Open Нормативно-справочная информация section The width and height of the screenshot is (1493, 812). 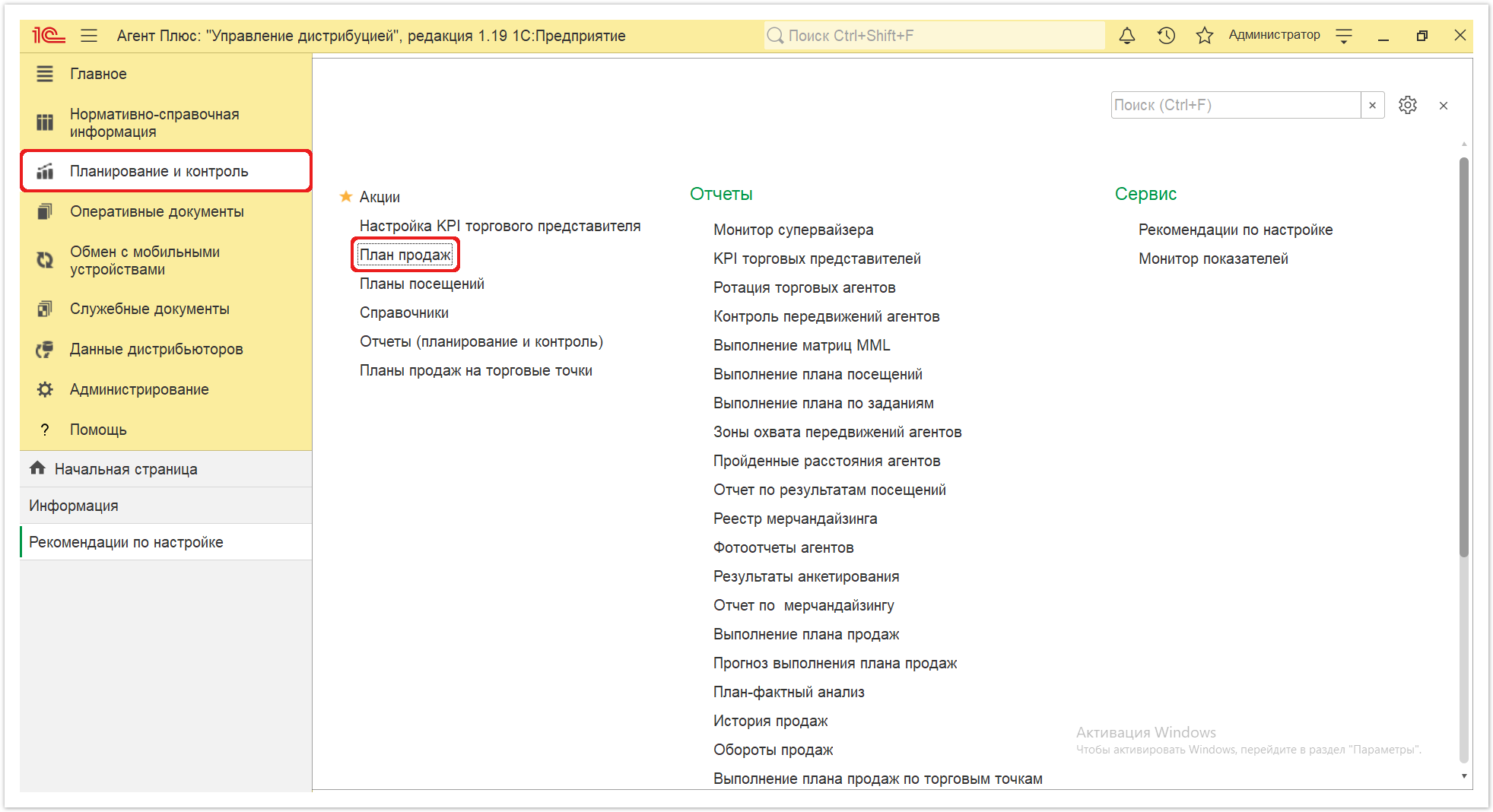[166, 122]
